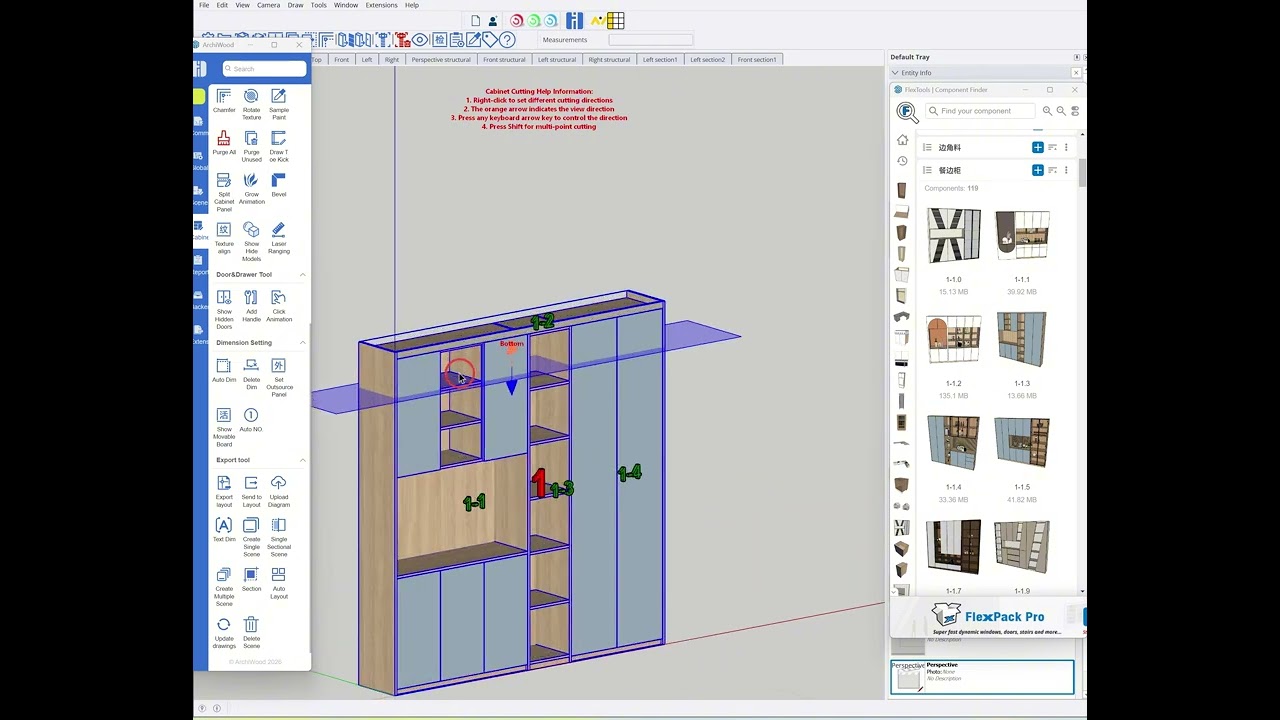Select the Perspective scene in the Scenes tray
Screen dimensions: 1280x720
point(982,677)
